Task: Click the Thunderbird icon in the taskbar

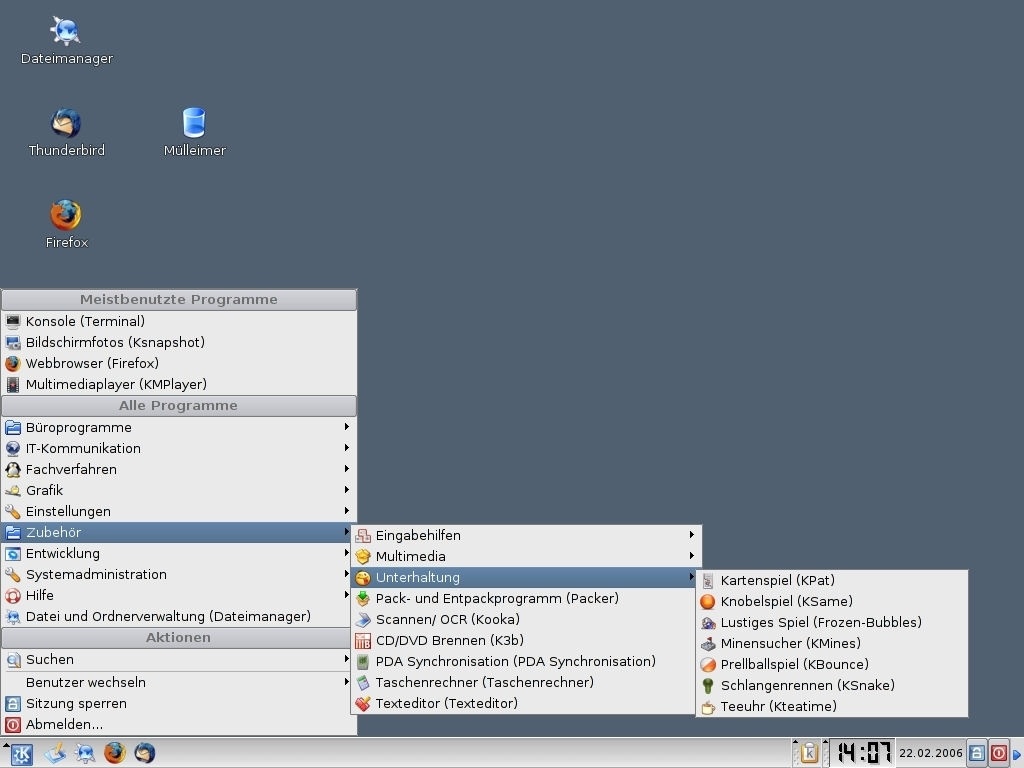Action: tap(144, 753)
